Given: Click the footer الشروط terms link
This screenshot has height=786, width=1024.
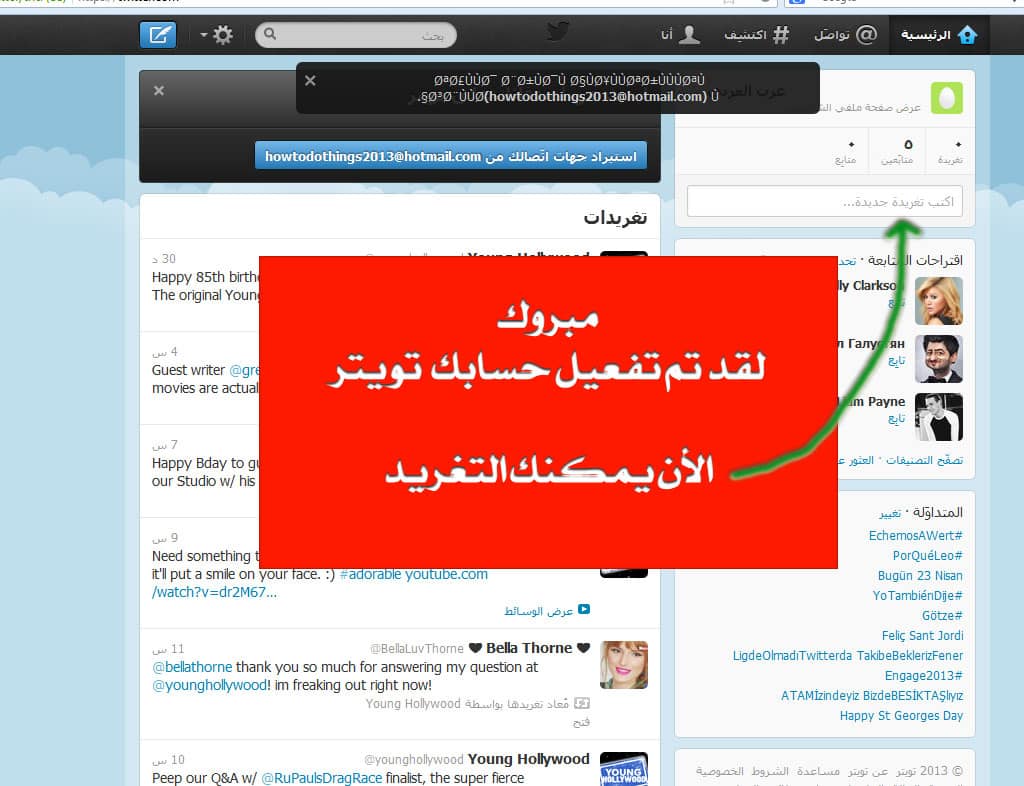Looking at the screenshot, I should [772, 771].
